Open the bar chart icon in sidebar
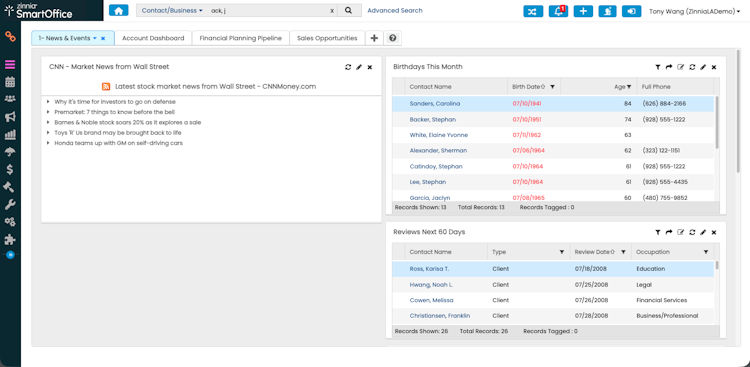Screen dimensions: 750x367 pos(10,134)
